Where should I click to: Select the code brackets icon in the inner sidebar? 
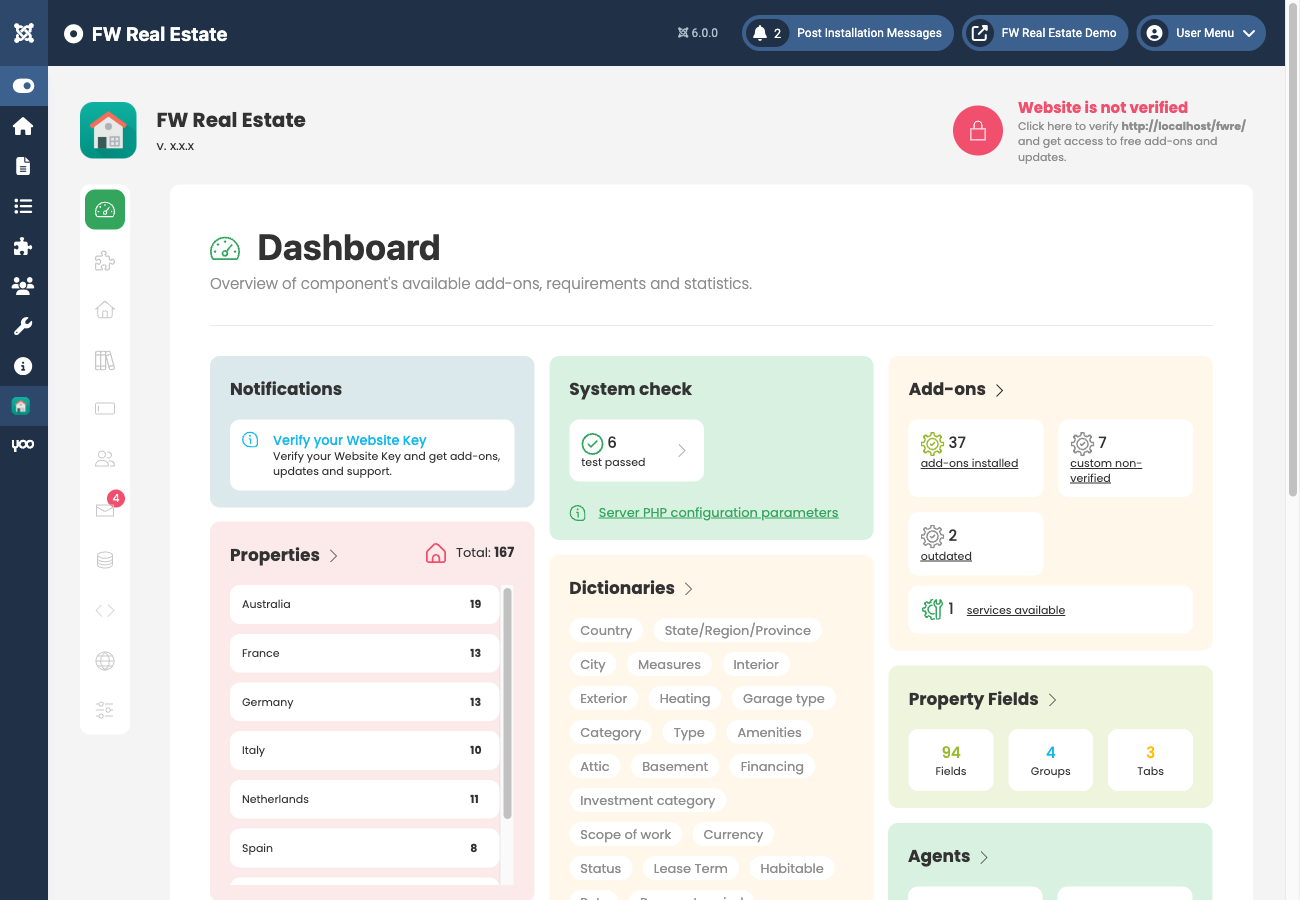point(104,610)
